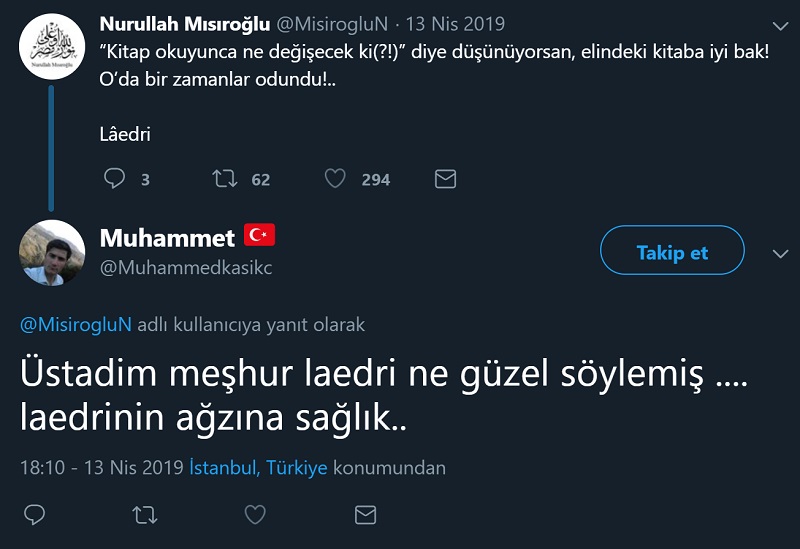This screenshot has width=800, height=549.
Task: Open options chevron on Nurullah Mısıroğlu's tweet
Action: (781, 24)
